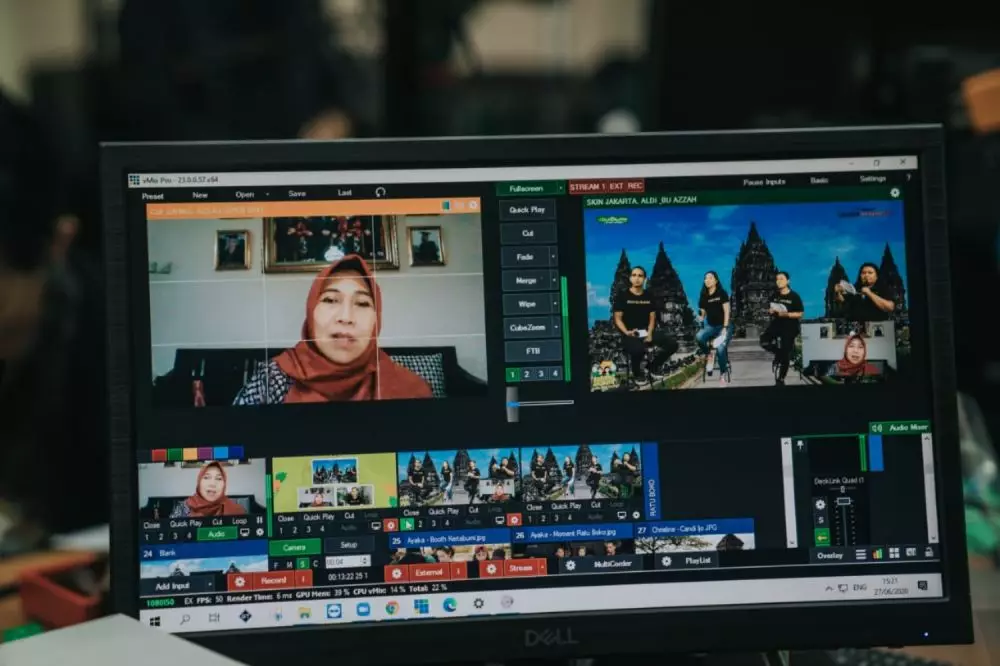Open the Preset menu

pyautogui.click(x=153, y=196)
